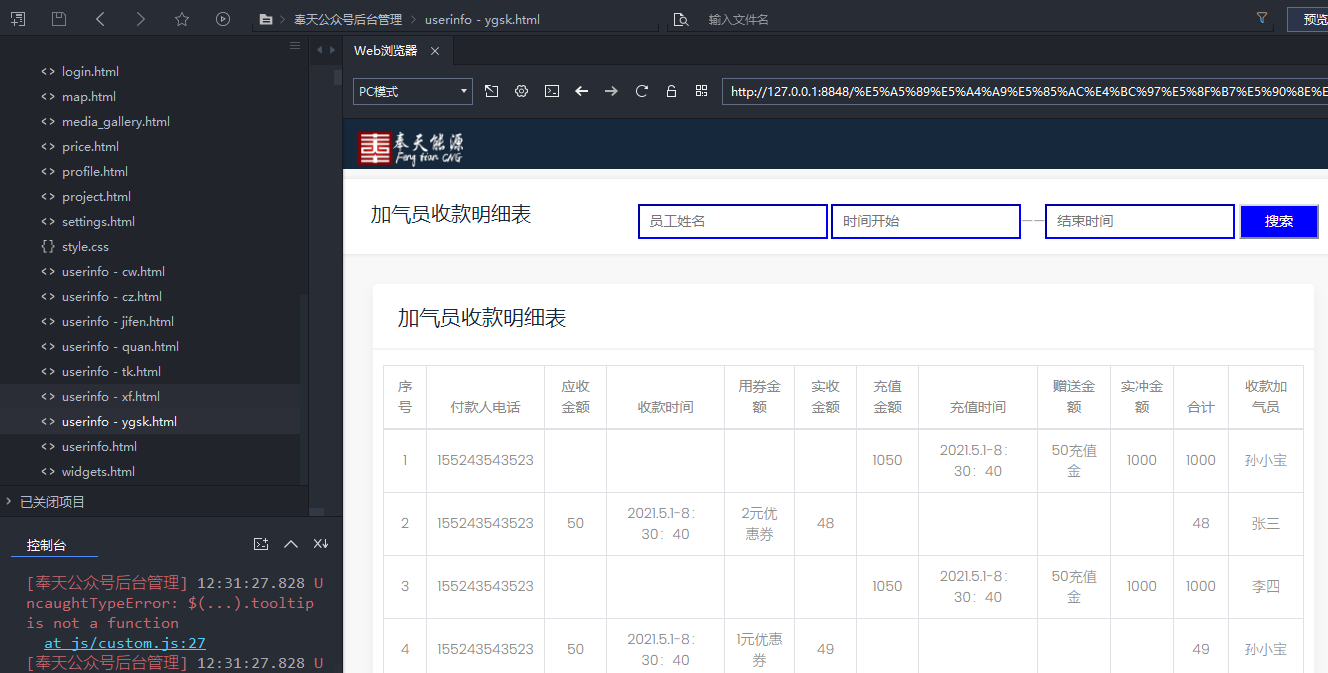Switch to the 控制台 console tab

pos(46,545)
